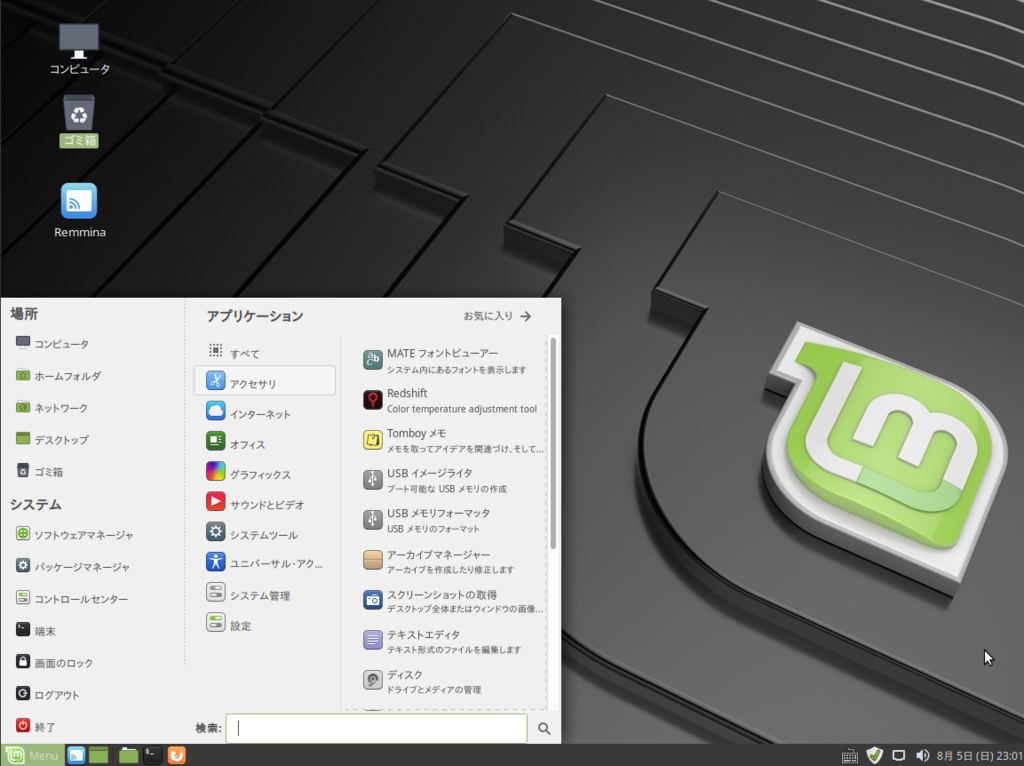This screenshot has width=1024, height=766.
Task: Launch USB メモリフォーマッタ
Action: point(453,520)
